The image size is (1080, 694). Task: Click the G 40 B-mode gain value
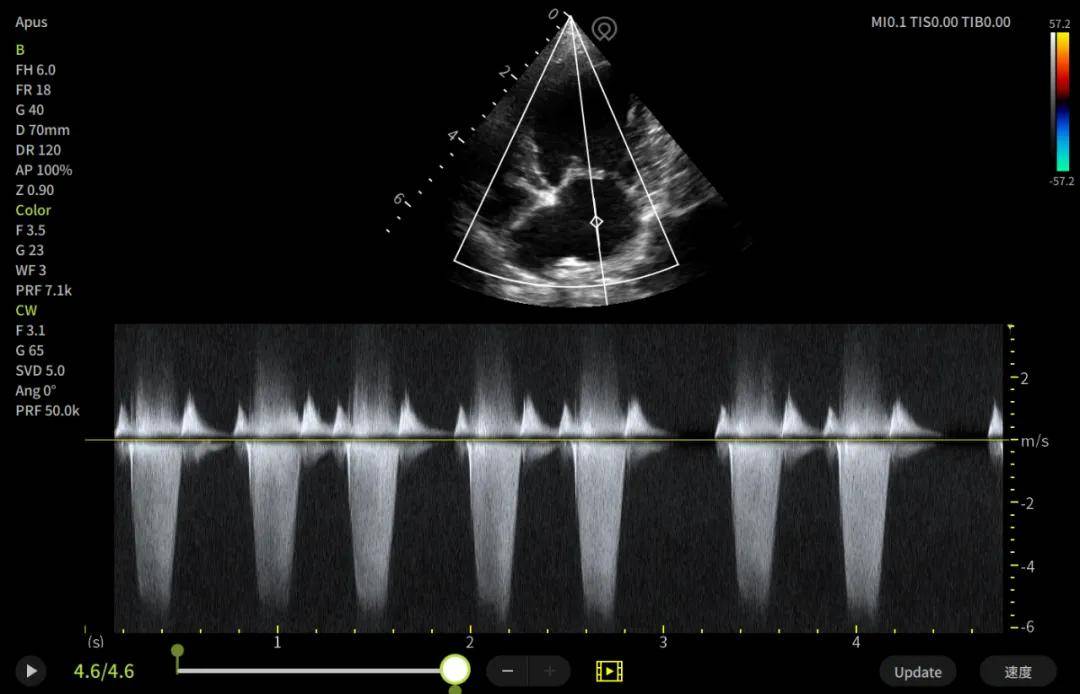pos(30,110)
